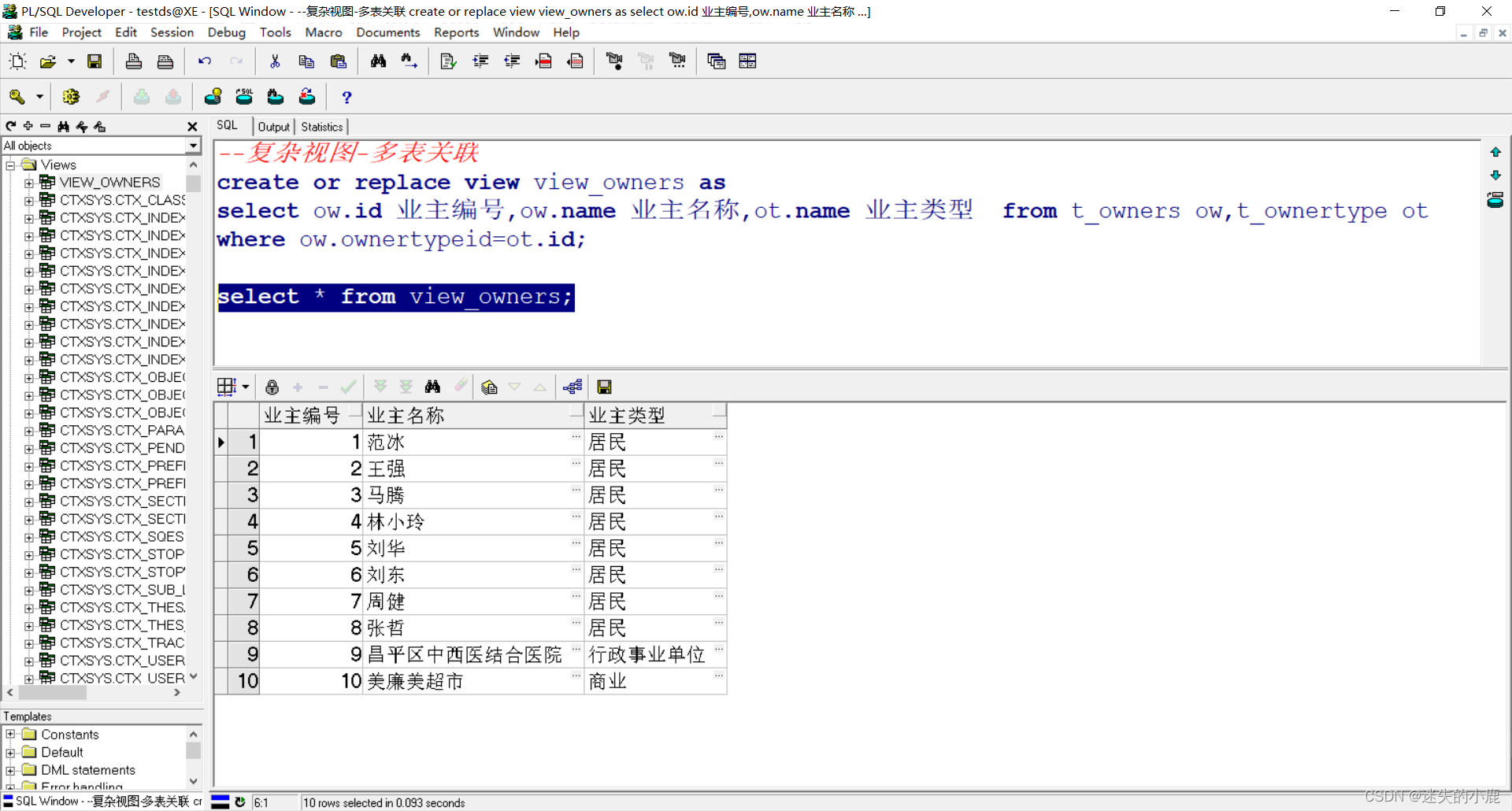The image size is (1512, 811).
Task: Click the 业主名称 column header
Action: point(472,416)
